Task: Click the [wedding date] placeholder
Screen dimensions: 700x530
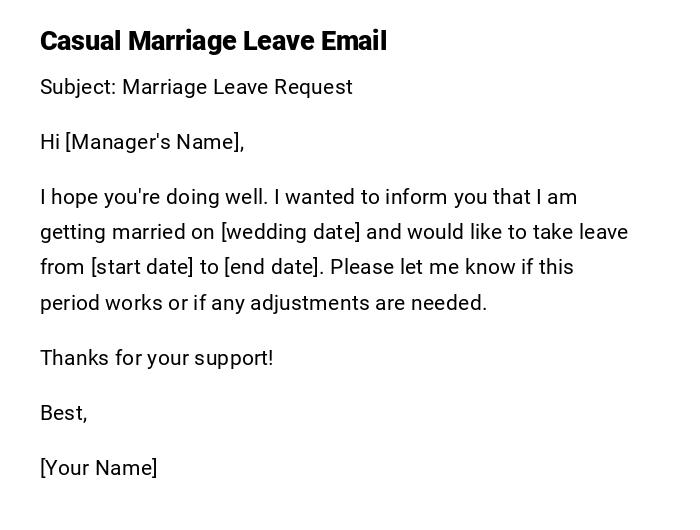Action: [x=290, y=232]
